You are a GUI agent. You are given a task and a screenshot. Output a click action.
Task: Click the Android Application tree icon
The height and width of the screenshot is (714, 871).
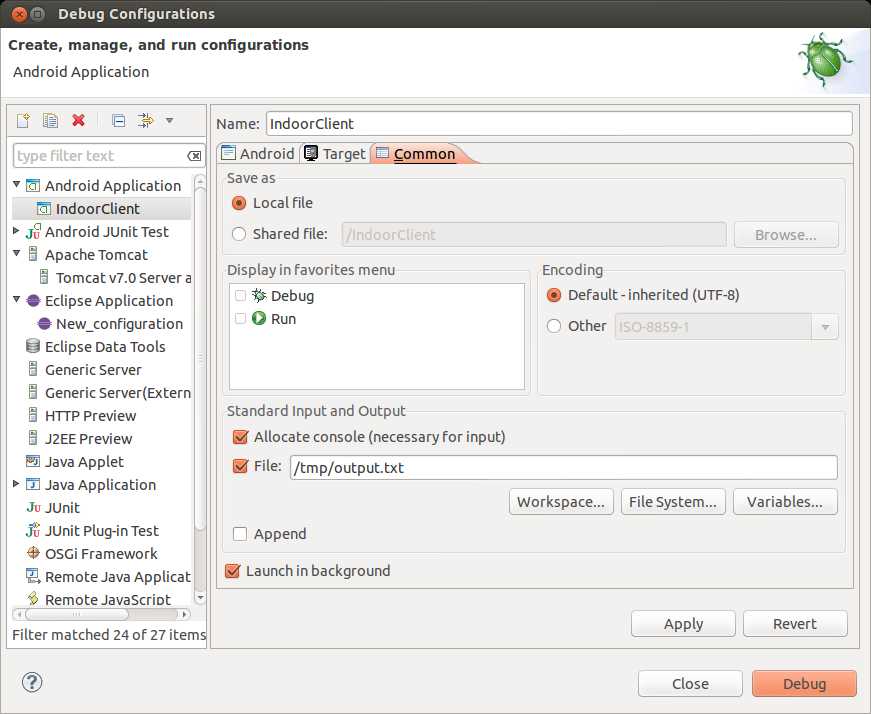pyautogui.click(x=33, y=186)
